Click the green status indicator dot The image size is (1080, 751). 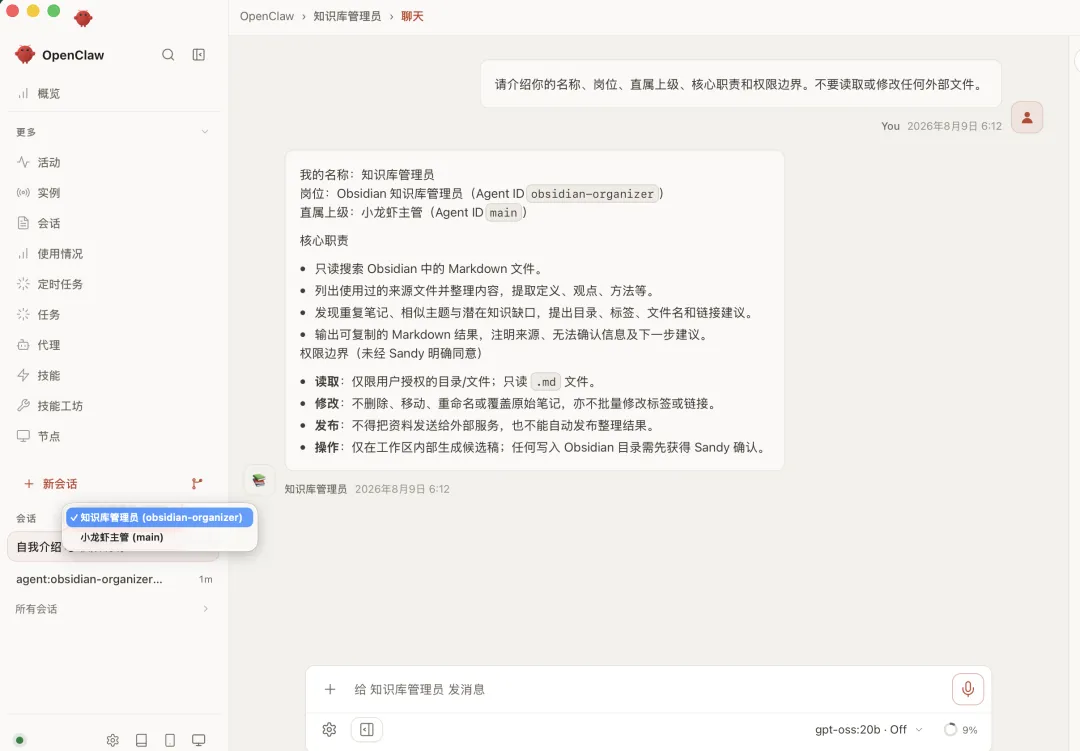tap(20, 741)
